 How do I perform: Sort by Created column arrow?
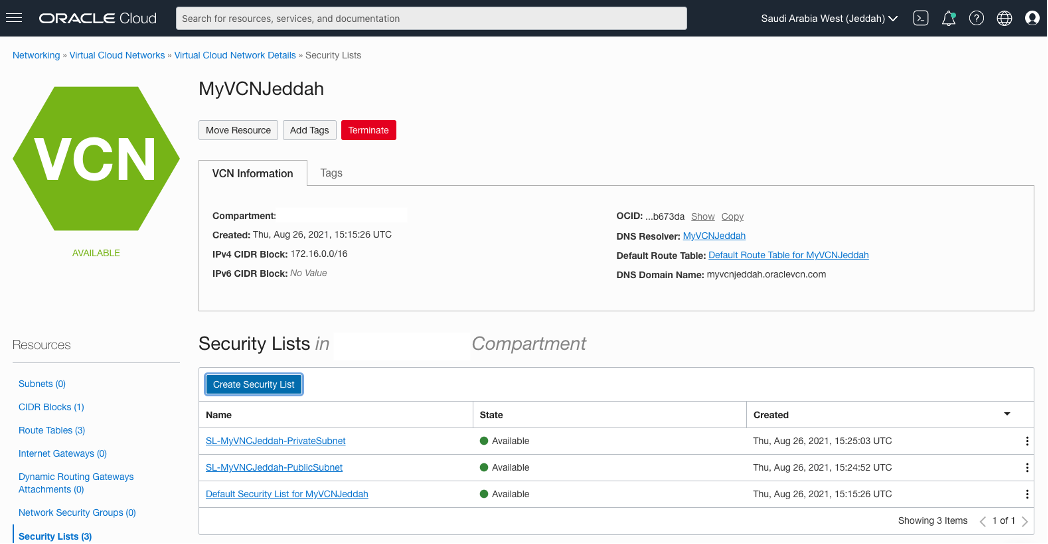tap(1007, 414)
